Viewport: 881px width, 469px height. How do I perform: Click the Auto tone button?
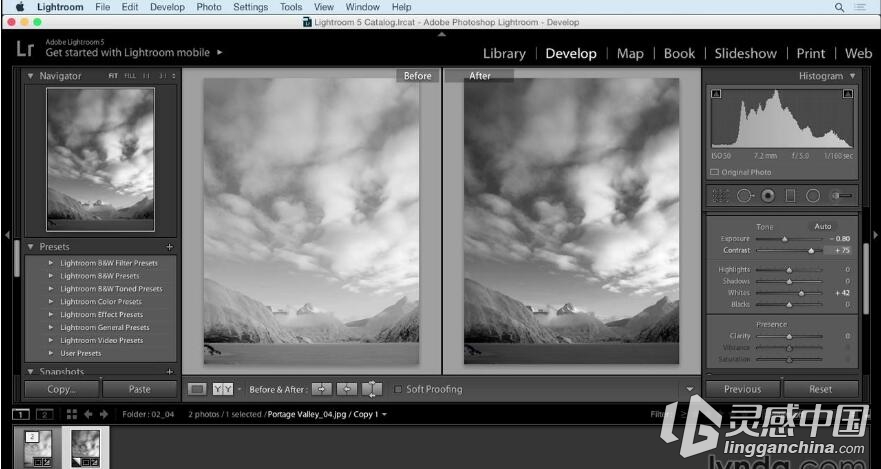tap(823, 226)
